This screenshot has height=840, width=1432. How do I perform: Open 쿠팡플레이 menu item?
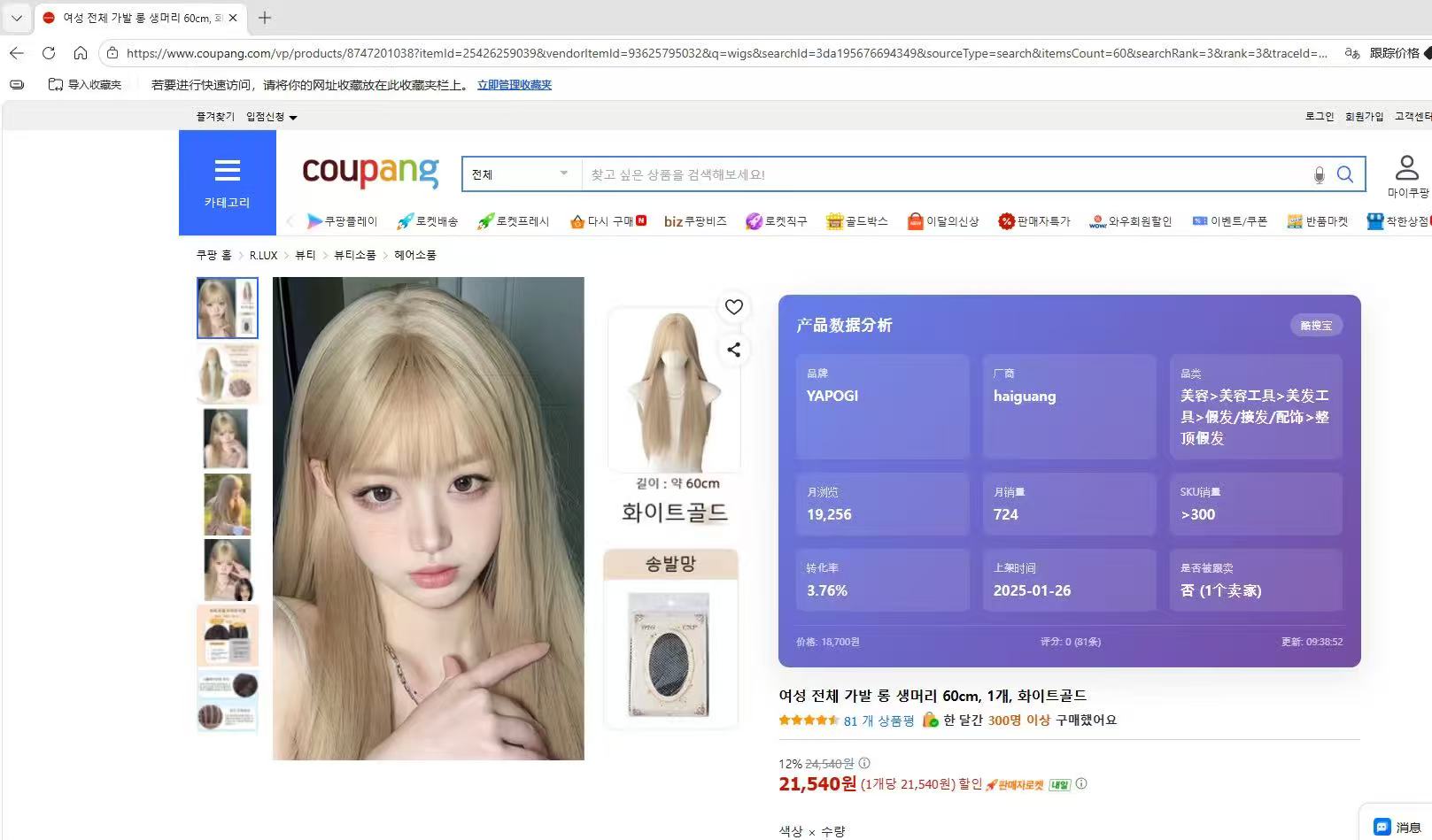[x=342, y=221]
